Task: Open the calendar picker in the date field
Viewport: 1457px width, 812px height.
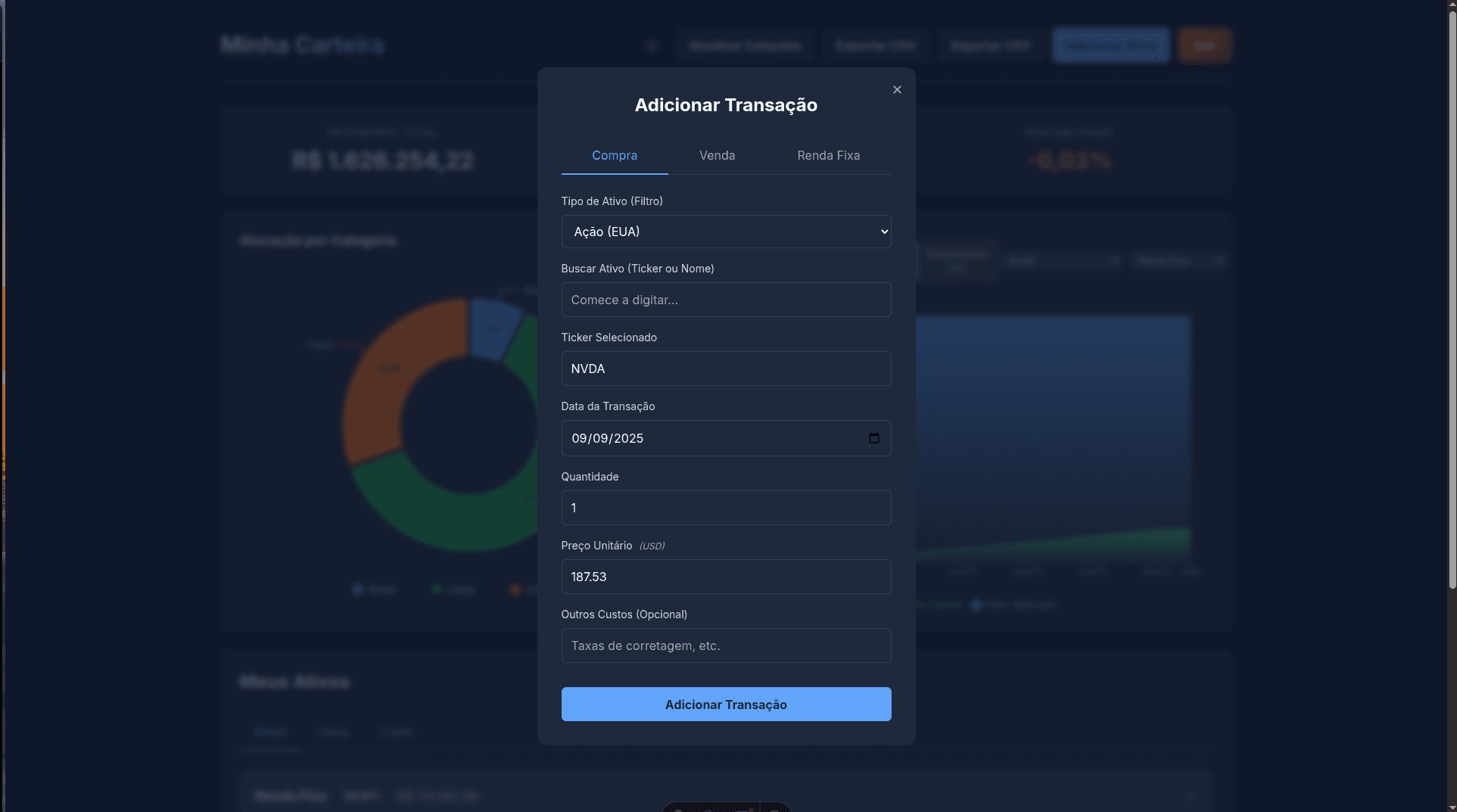Action: pos(874,438)
